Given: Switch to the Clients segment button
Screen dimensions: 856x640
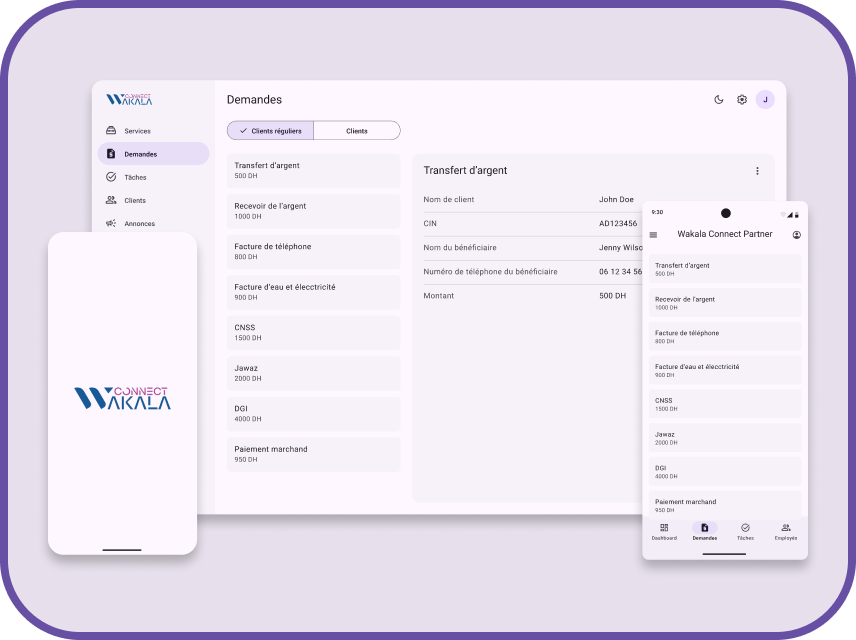Looking at the screenshot, I should [357, 131].
